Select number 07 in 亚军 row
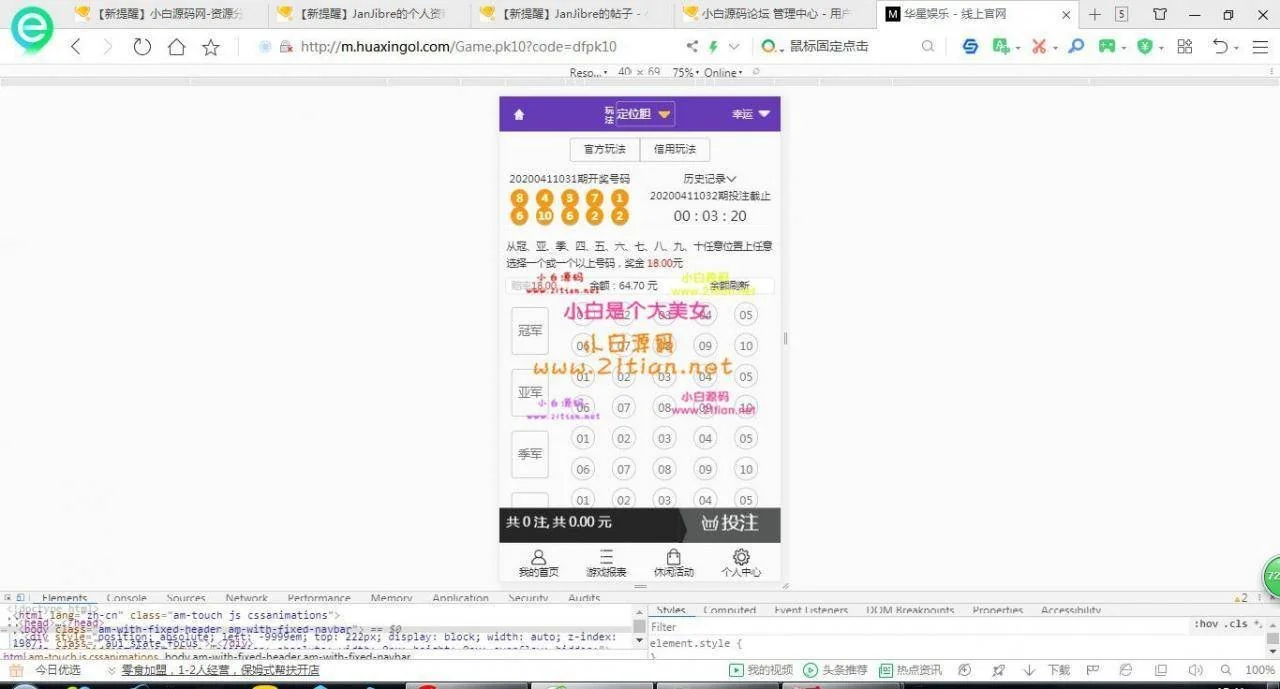1280x689 pixels. (624, 408)
